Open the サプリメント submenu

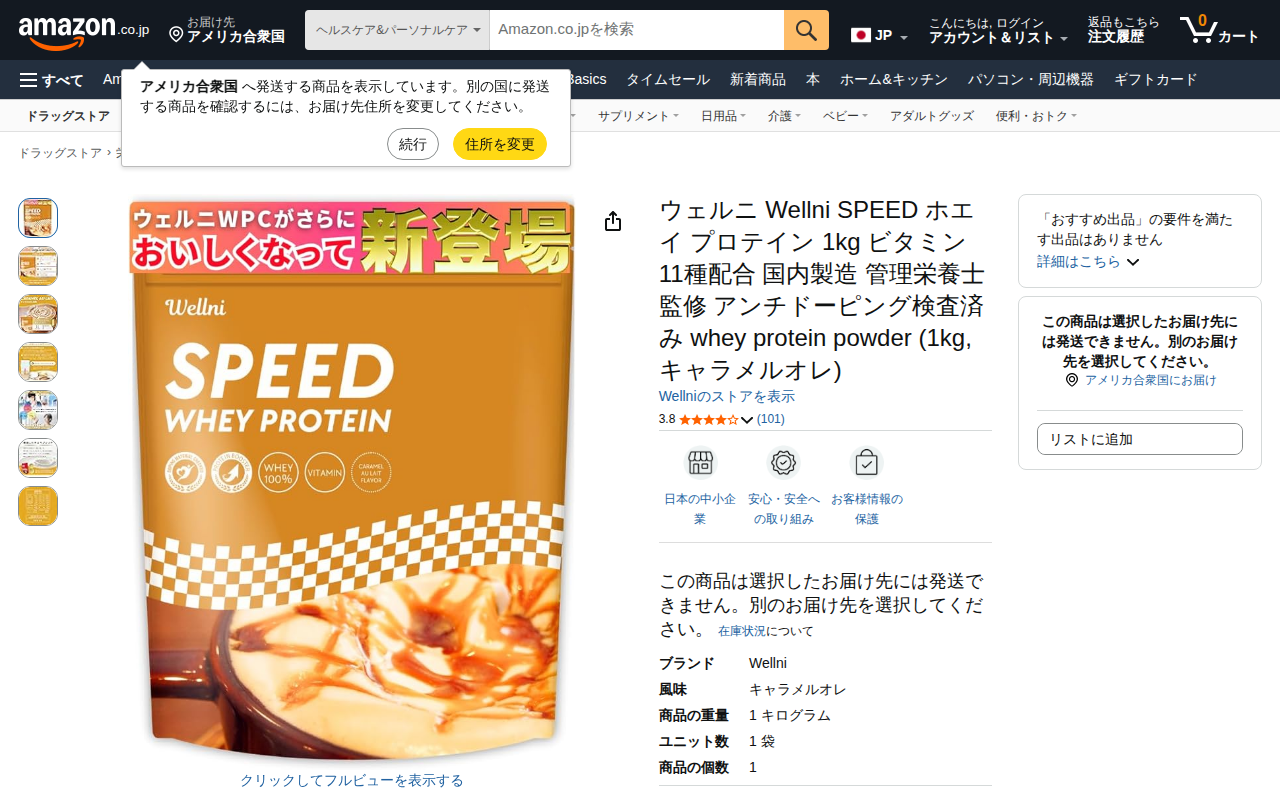coord(638,116)
